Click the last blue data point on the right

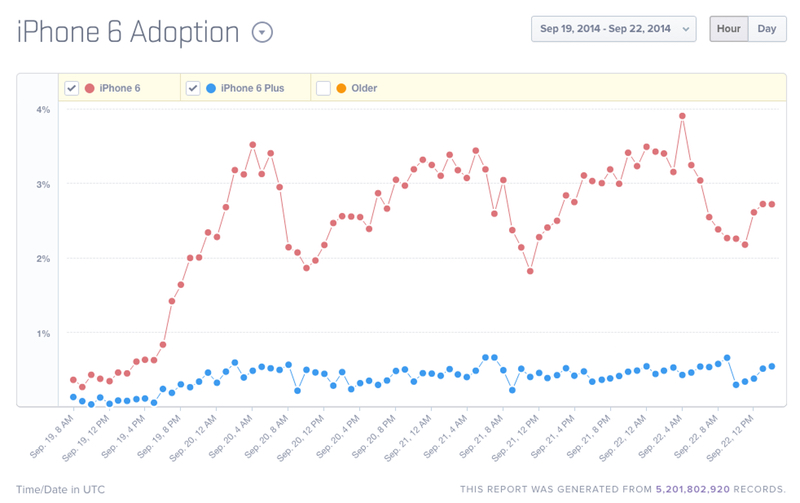pyautogui.click(x=772, y=366)
